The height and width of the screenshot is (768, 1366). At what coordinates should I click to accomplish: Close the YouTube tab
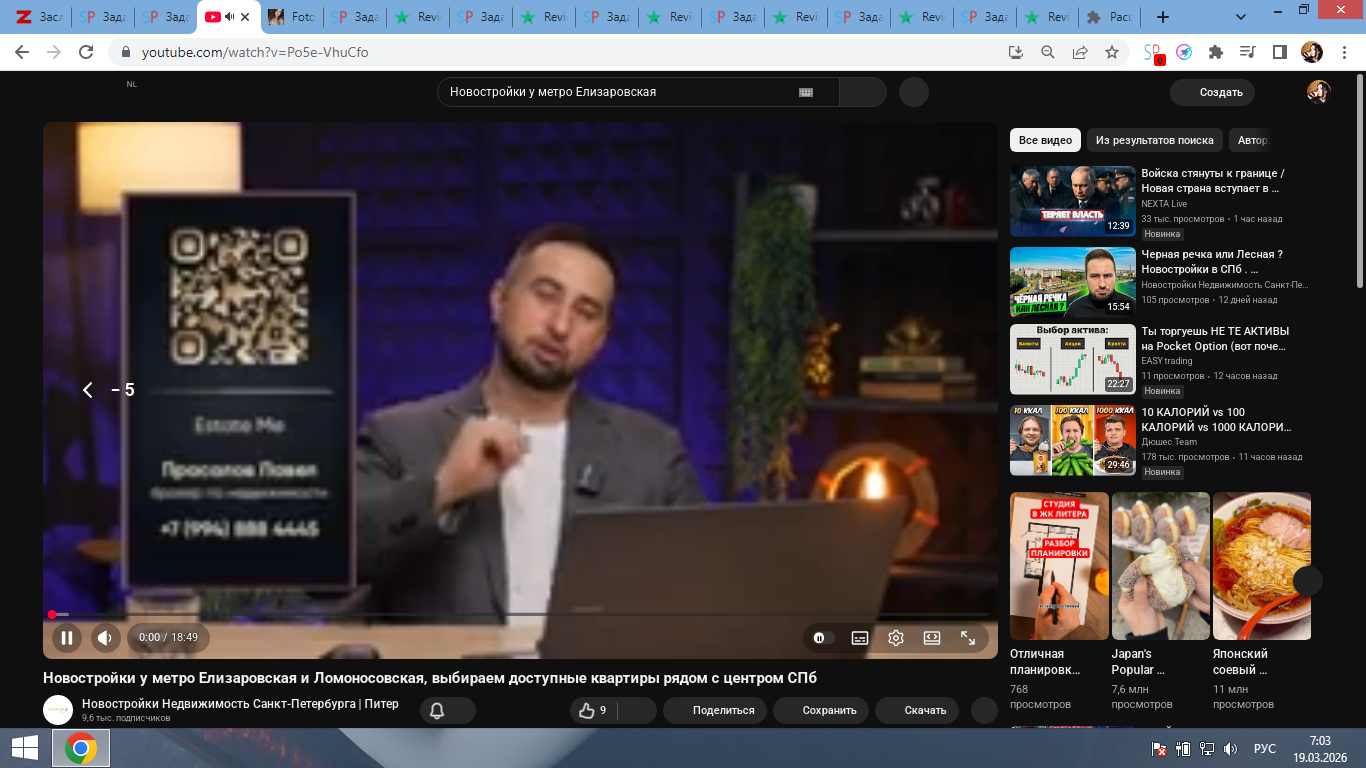pos(245,17)
